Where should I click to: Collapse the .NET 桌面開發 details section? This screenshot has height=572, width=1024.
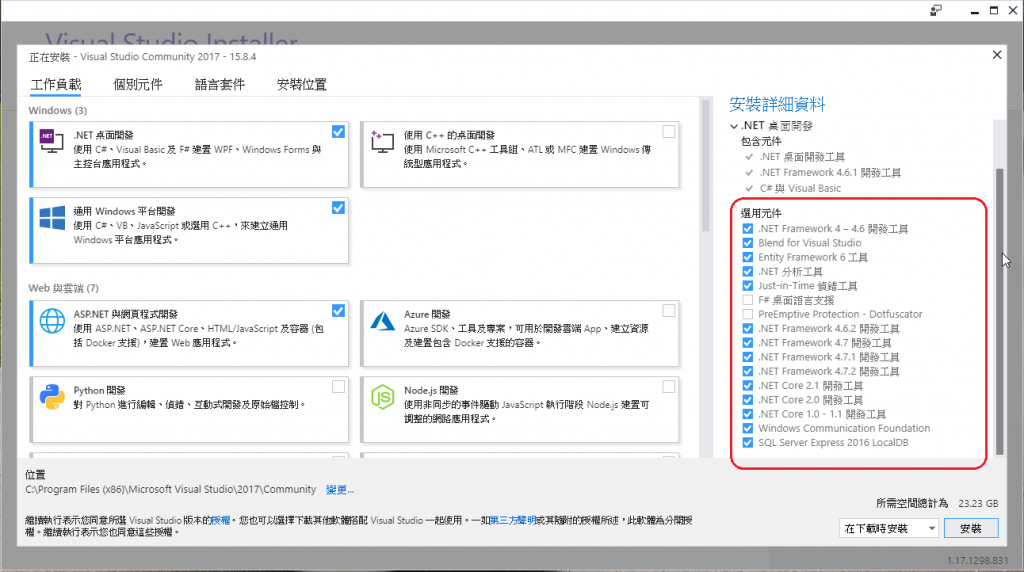[734, 126]
